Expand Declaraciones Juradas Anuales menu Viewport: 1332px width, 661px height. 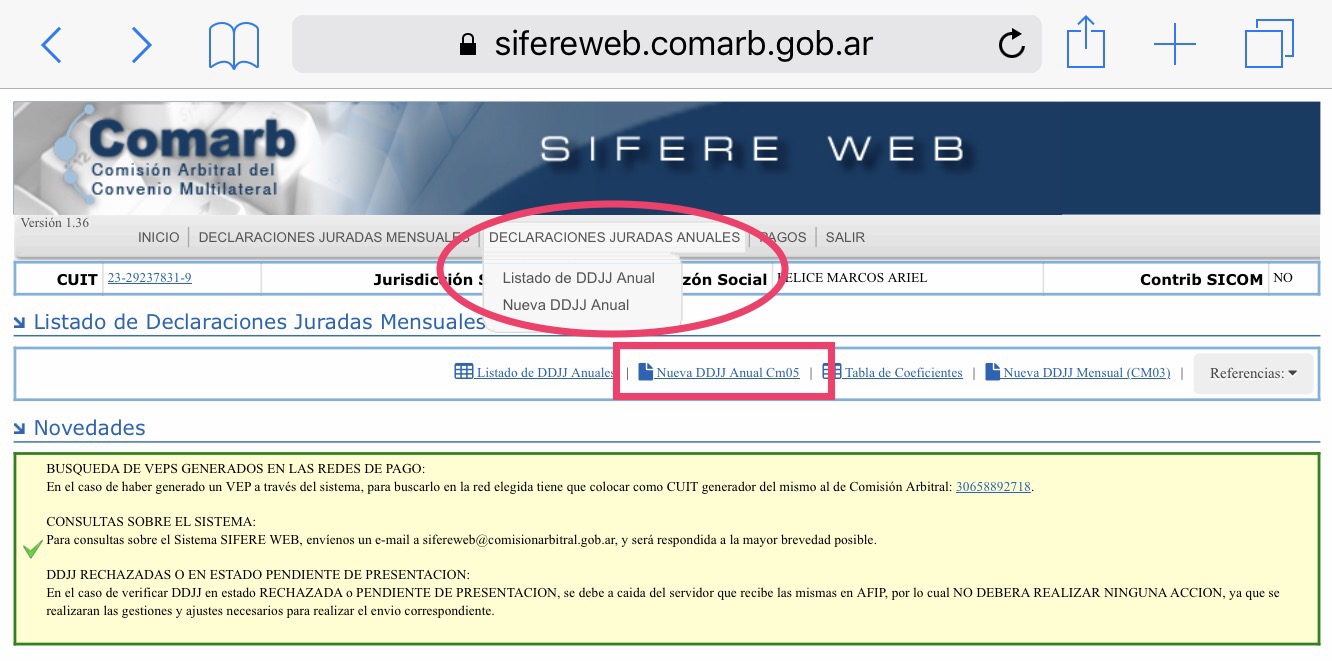point(614,237)
